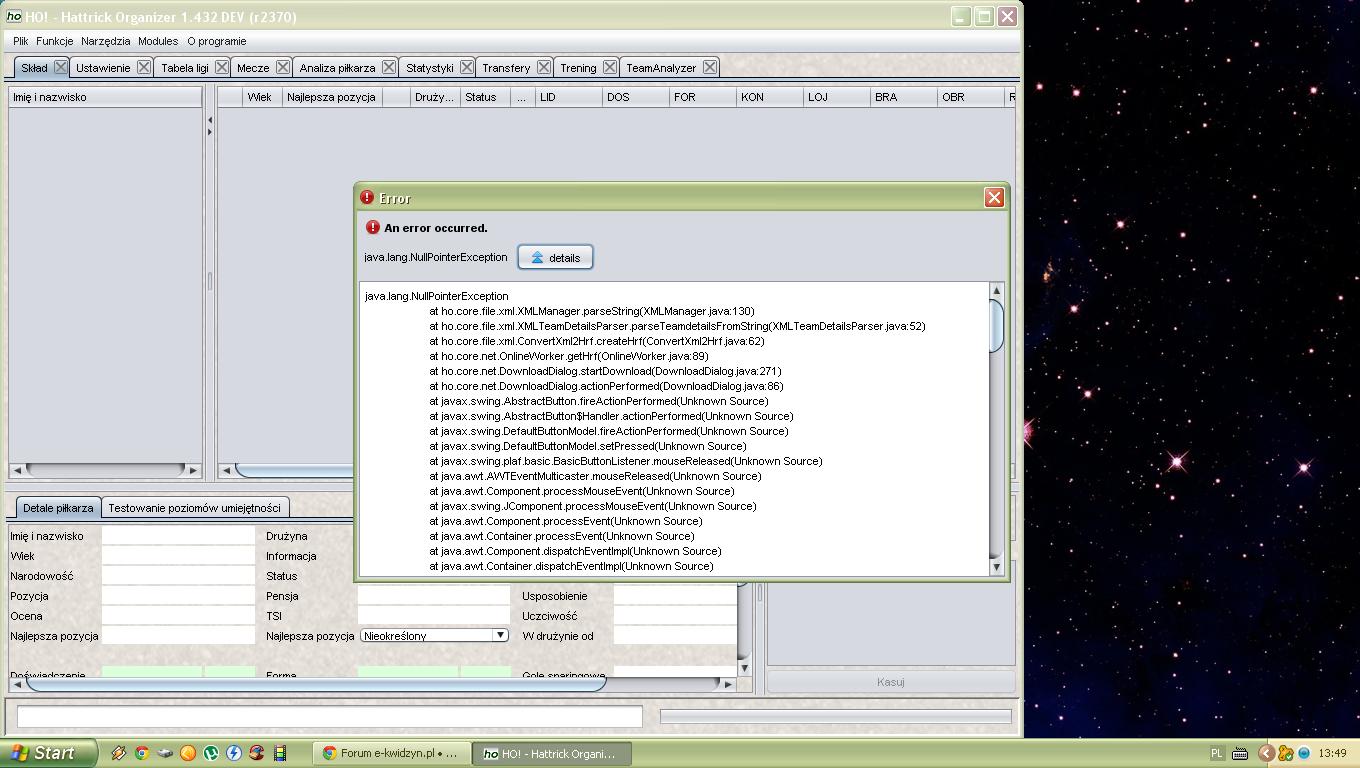Click the Start button

(x=48, y=753)
